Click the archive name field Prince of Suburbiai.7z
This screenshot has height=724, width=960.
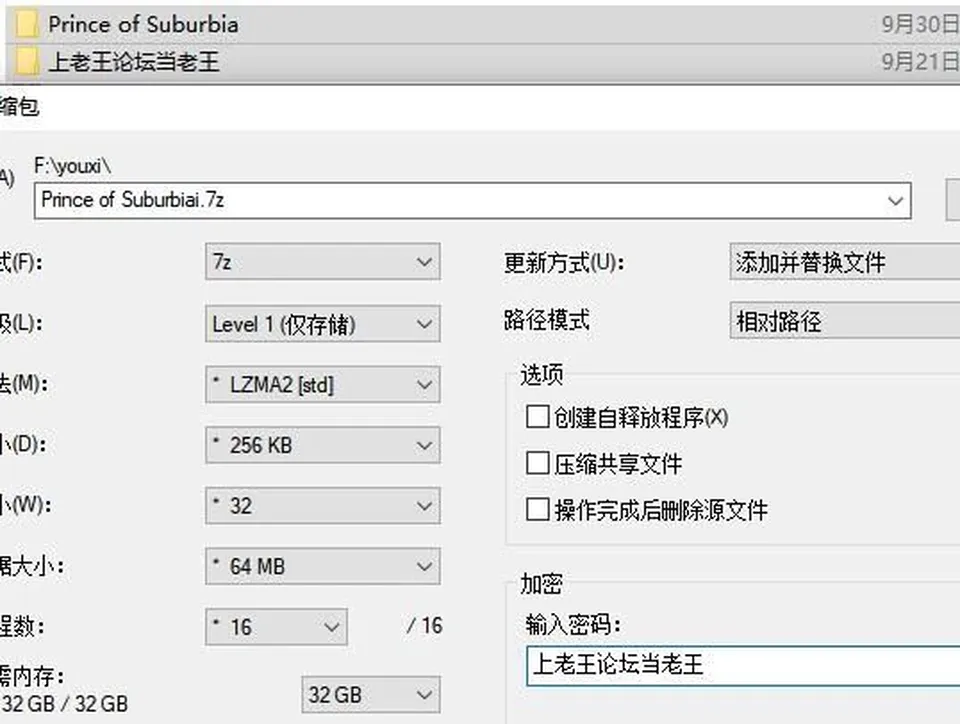(473, 200)
